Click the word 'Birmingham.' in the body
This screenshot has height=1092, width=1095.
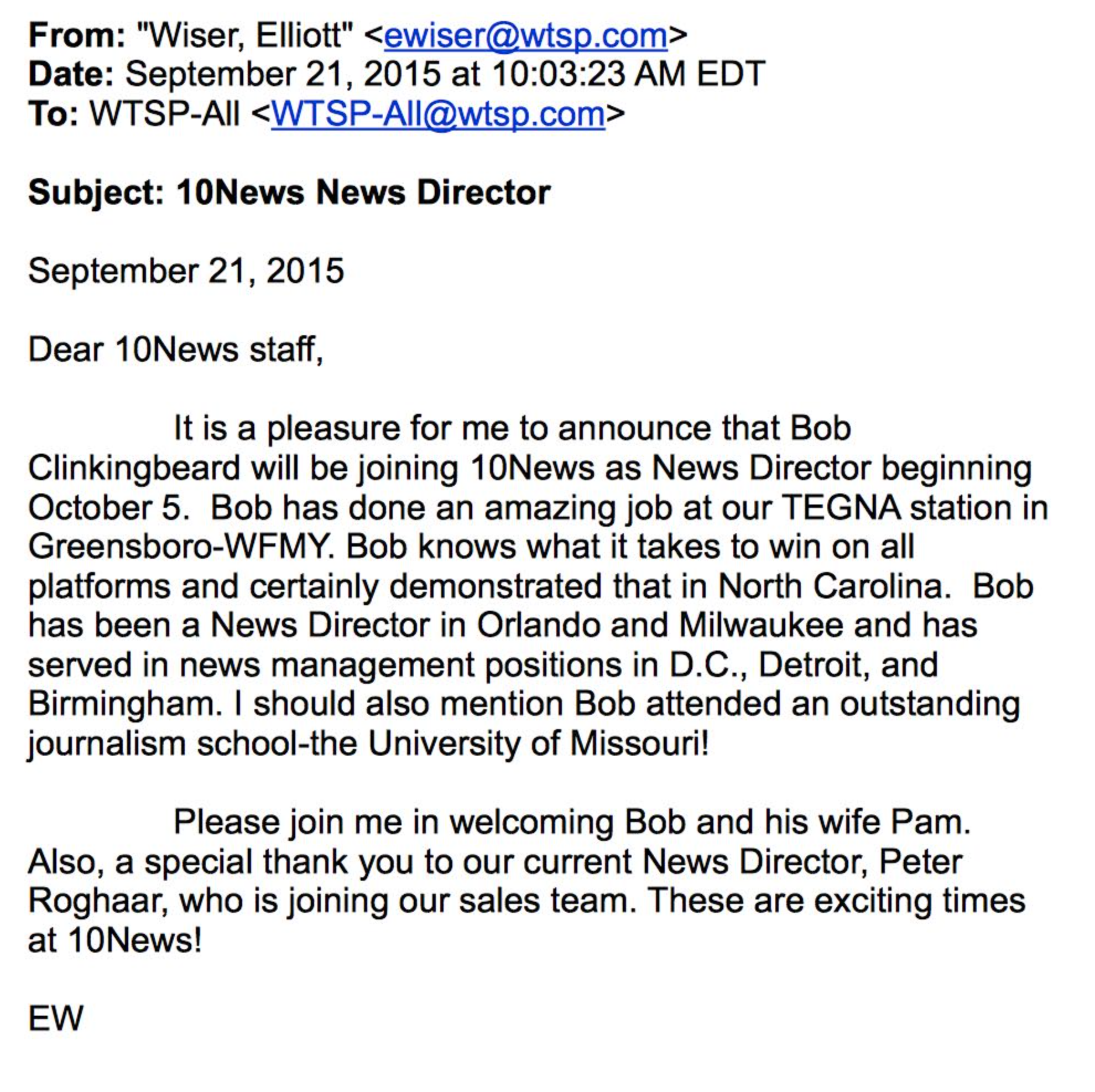(x=125, y=705)
